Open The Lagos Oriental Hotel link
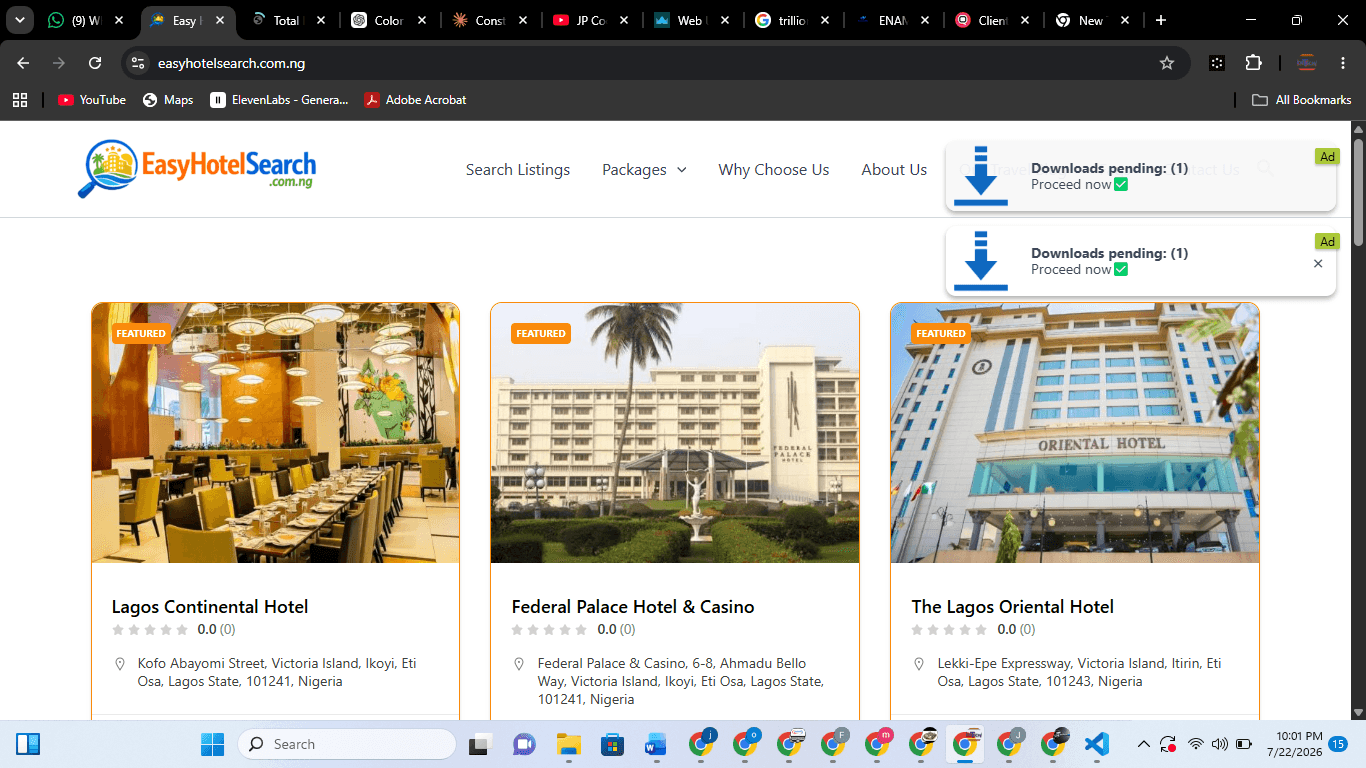The width and height of the screenshot is (1366, 768). coord(1013,607)
